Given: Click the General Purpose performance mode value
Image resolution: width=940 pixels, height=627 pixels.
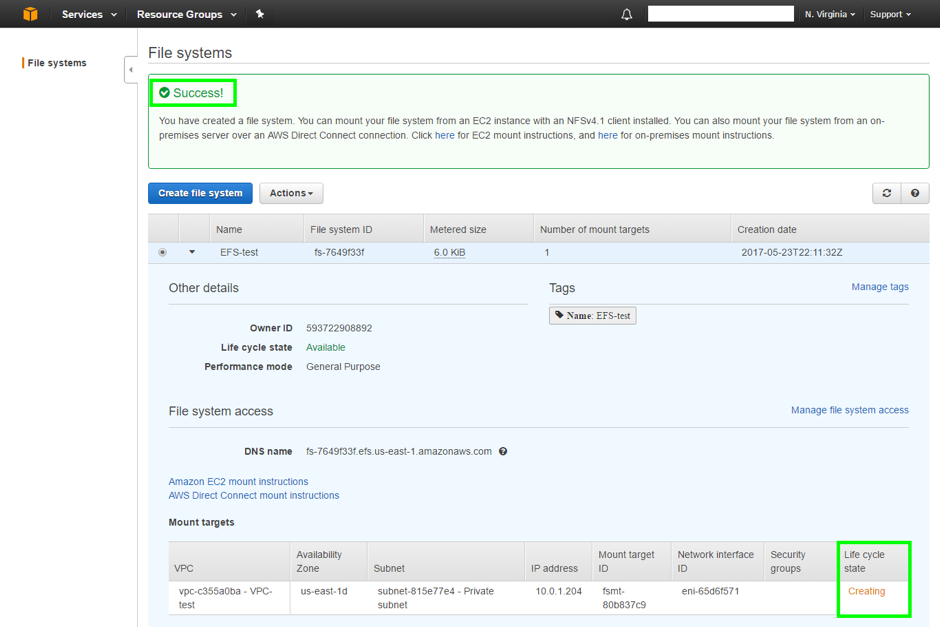Looking at the screenshot, I should tap(343, 366).
